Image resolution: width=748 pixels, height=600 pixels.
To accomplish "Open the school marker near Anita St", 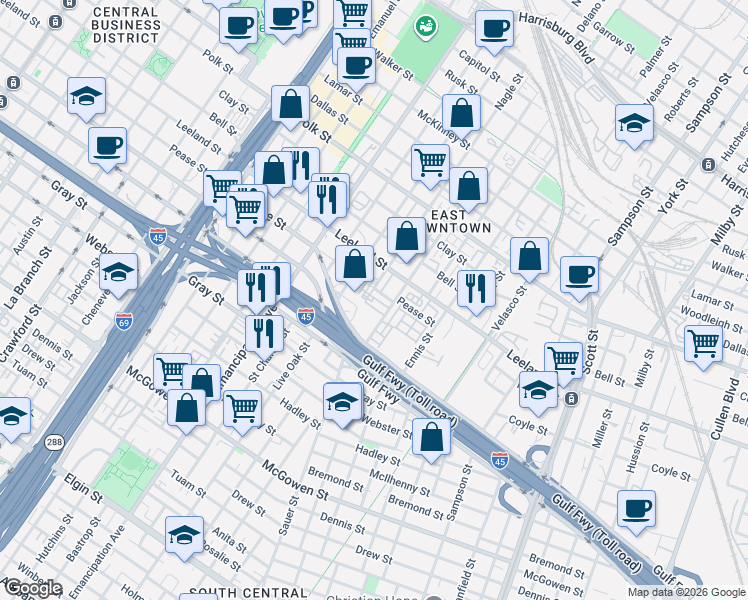I will tap(184, 537).
